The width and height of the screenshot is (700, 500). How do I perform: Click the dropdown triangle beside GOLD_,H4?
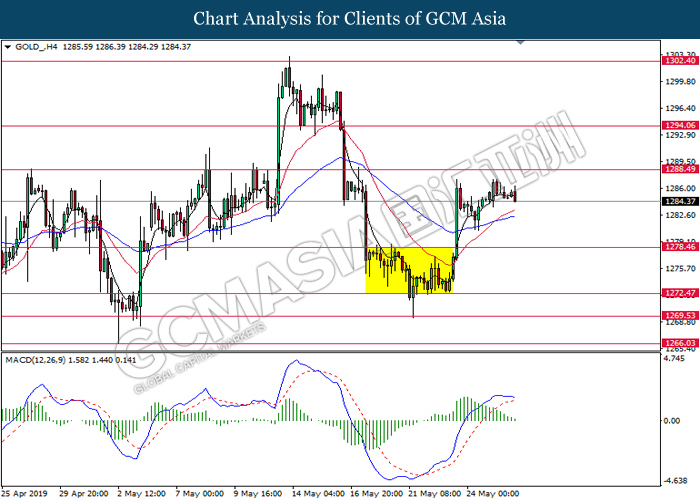7,47
